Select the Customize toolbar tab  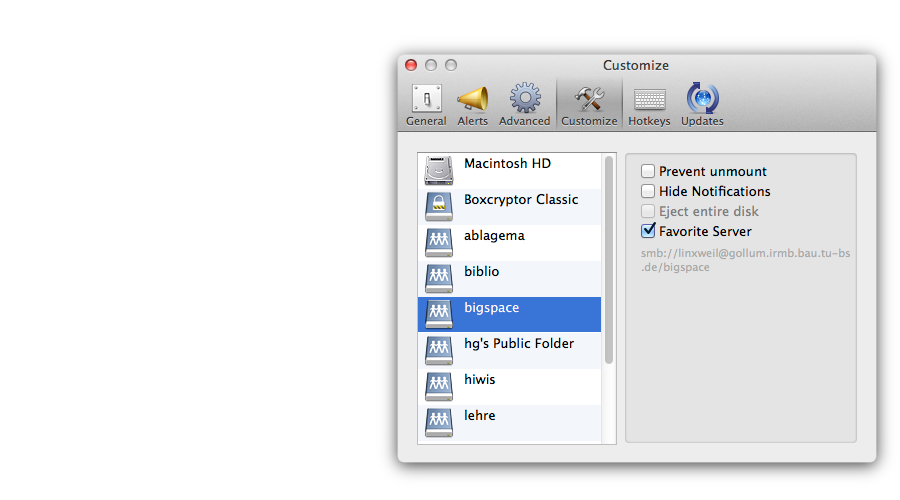pos(589,105)
